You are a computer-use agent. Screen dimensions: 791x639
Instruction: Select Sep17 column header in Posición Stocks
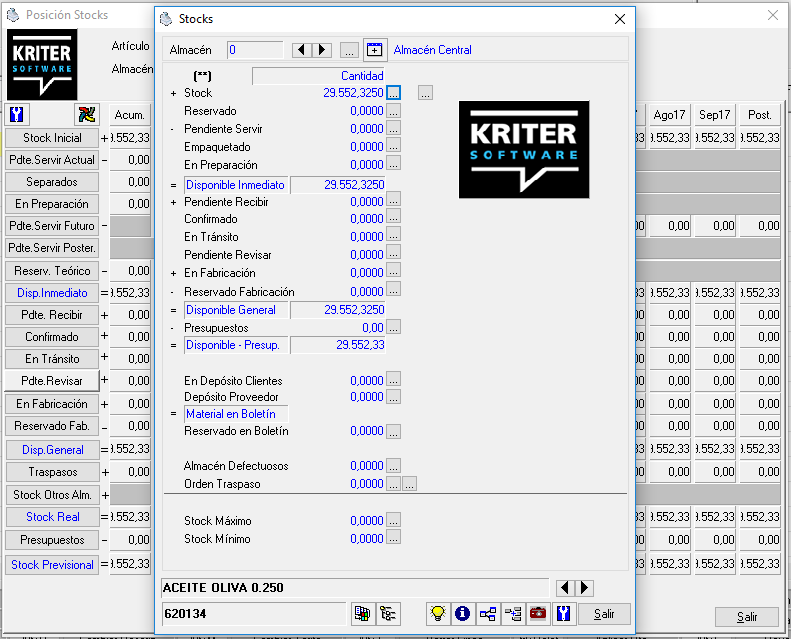[x=714, y=115]
